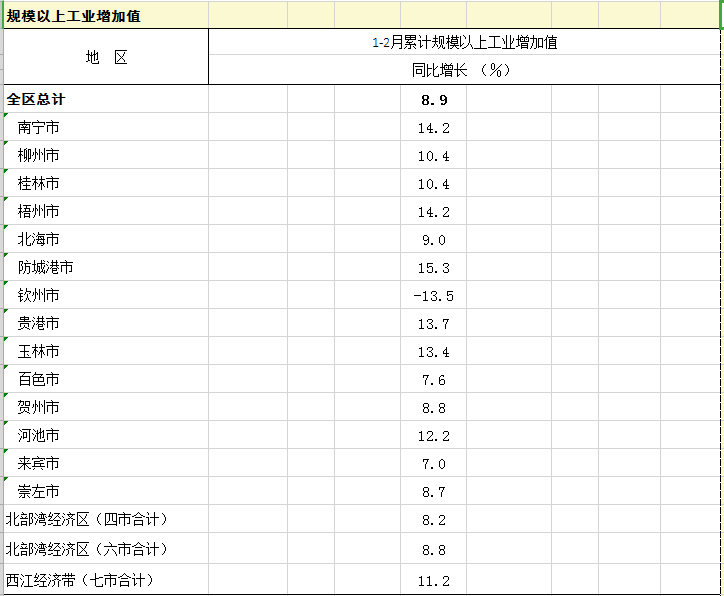The height and width of the screenshot is (596, 724).
Task: Click the 14.2 value for 梧州市
Action: click(434, 212)
